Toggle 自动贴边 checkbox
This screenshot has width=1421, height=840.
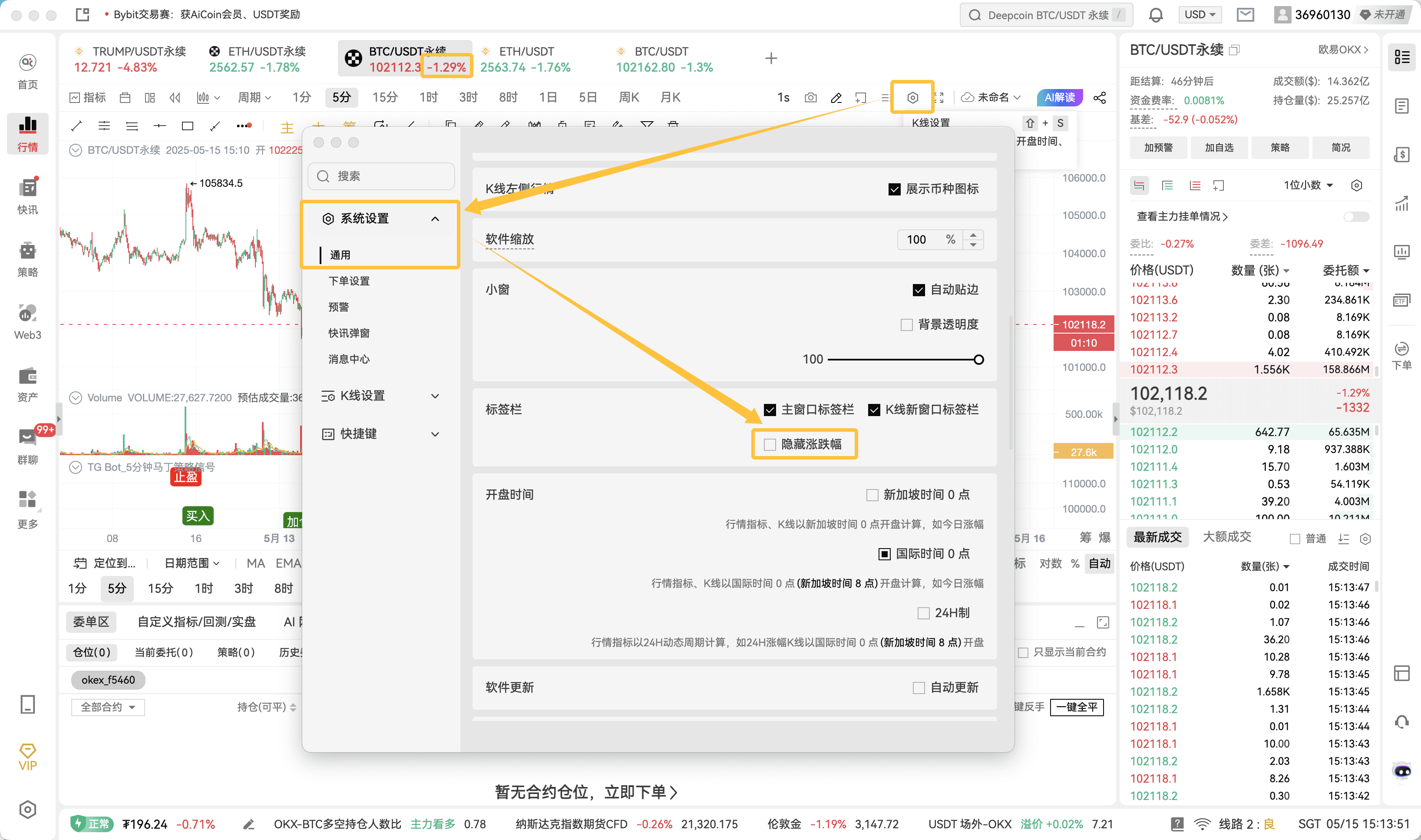(x=919, y=290)
